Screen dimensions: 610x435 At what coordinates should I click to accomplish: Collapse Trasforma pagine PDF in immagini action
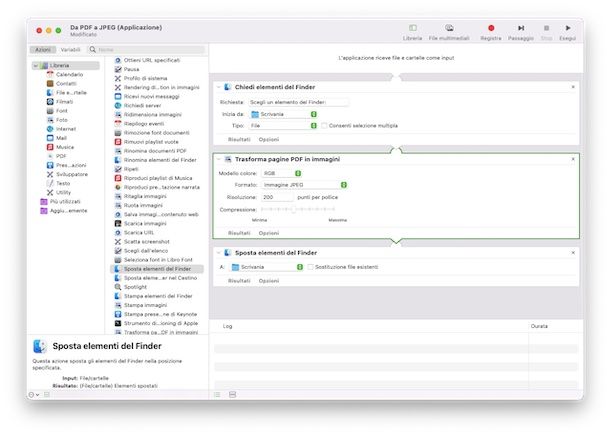tap(218, 159)
